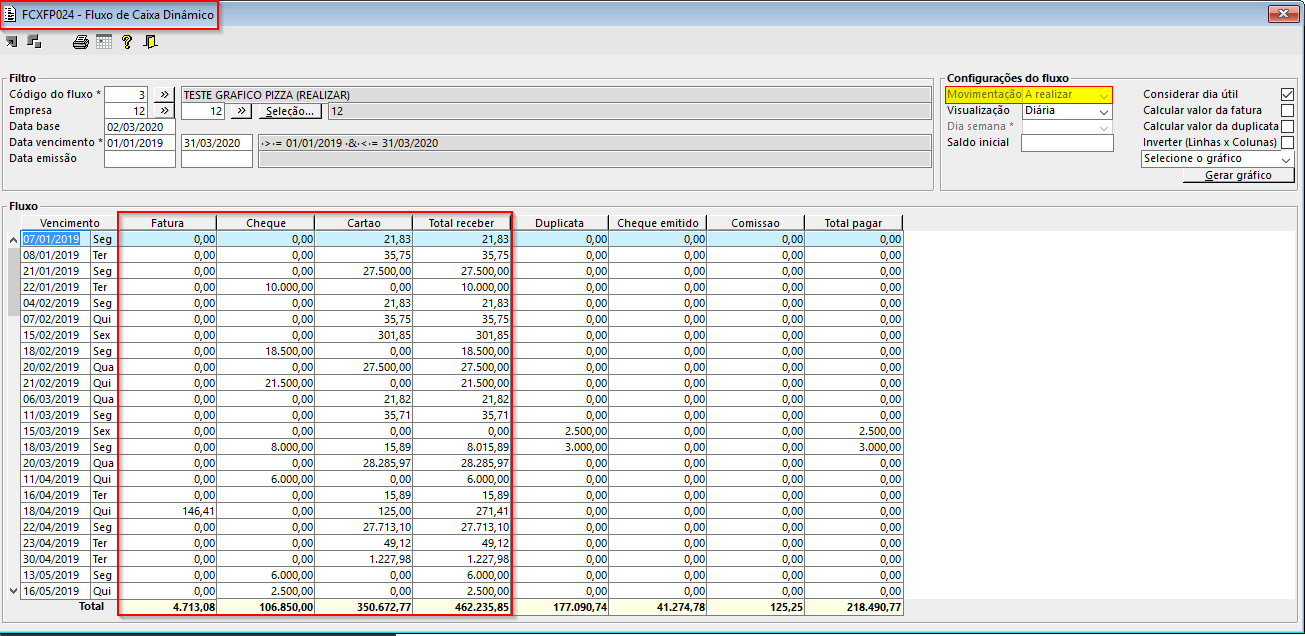Click the Data emissão first field
The image size is (1305, 636).
[139, 159]
